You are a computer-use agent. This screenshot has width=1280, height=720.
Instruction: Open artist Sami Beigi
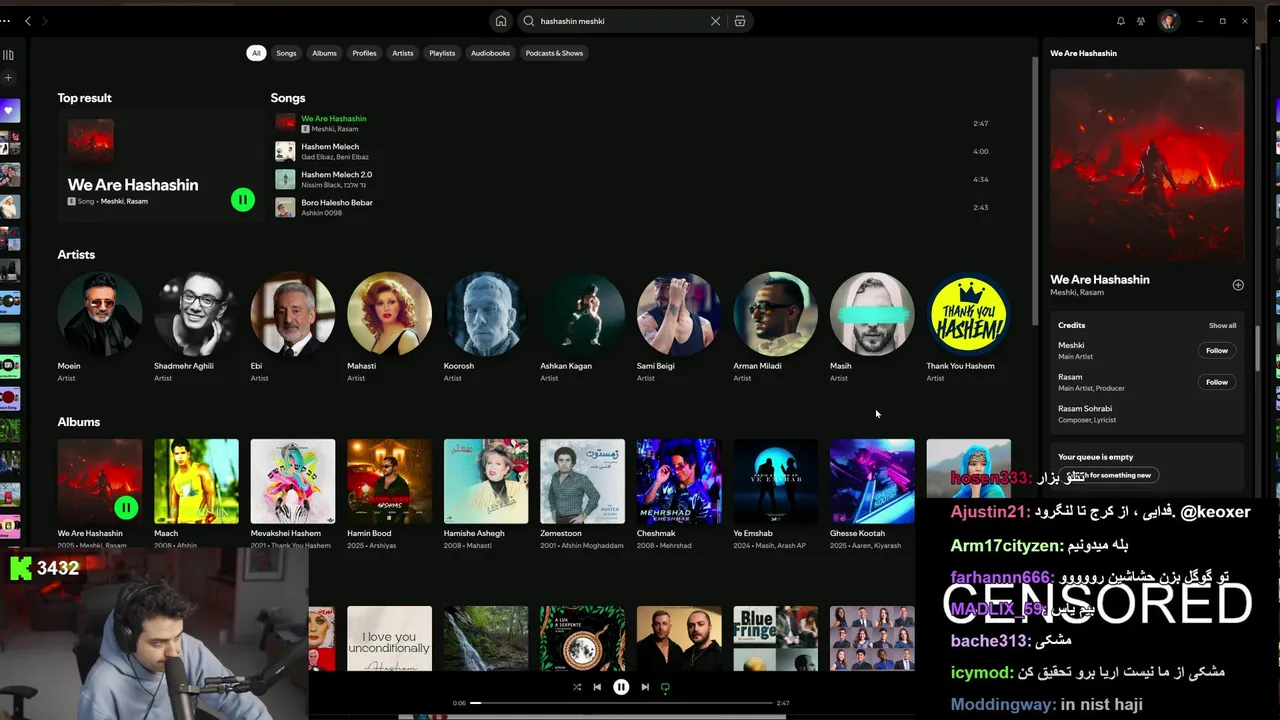(x=678, y=314)
